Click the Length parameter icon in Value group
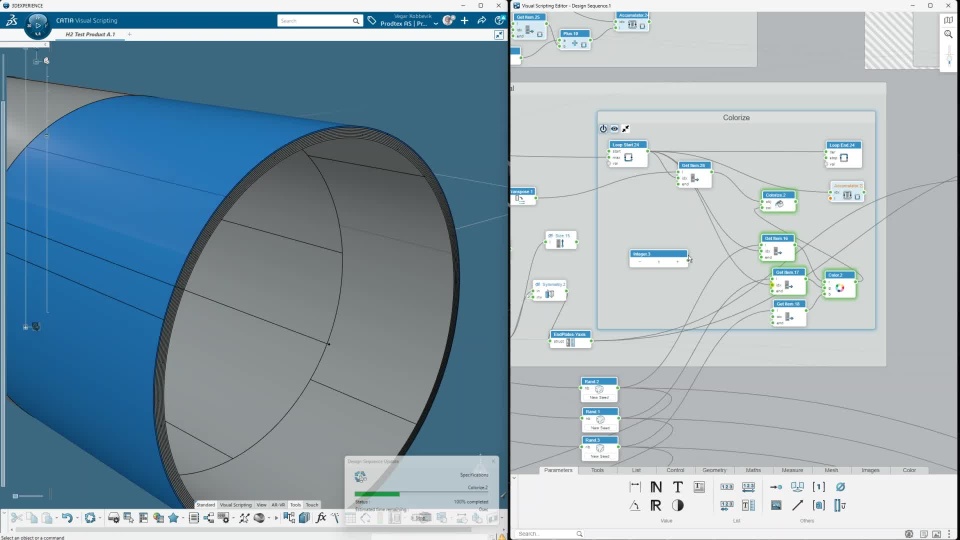Image resolution: width=960 pixels, height=540 pixels. (635, 487)
